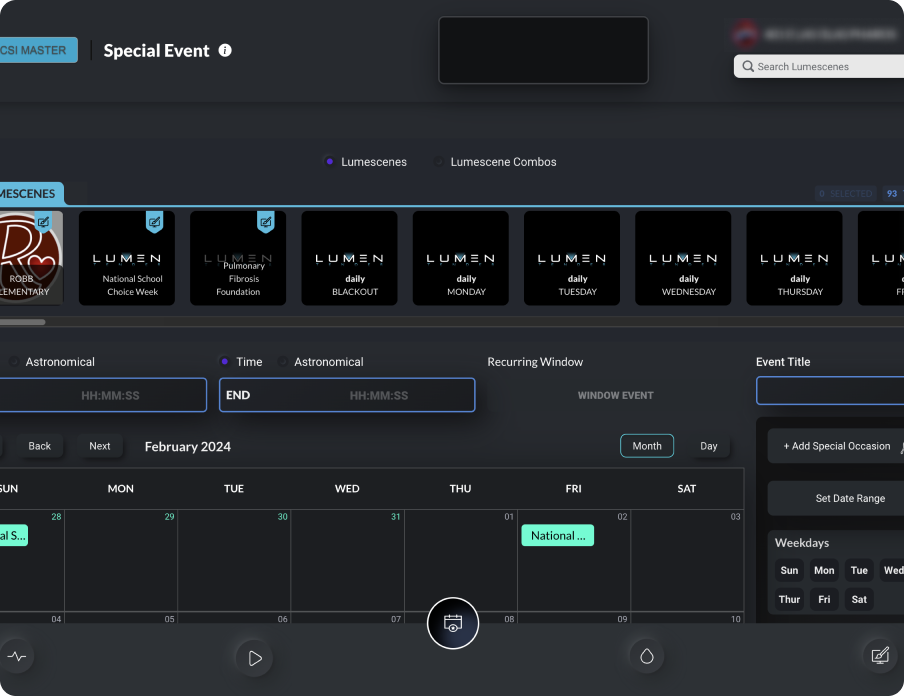Select the Lumescenes radio option

[329, 161]
